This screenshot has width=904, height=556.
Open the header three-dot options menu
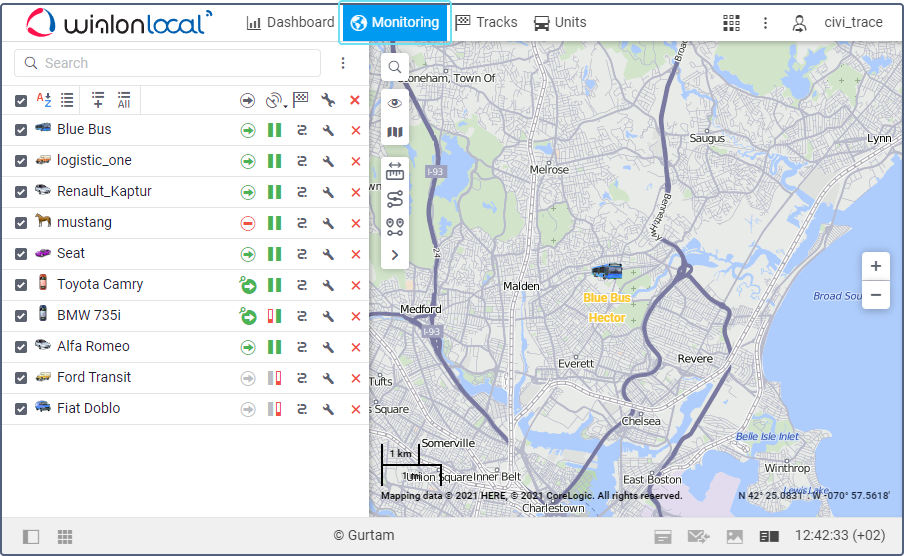coord(765,22)
